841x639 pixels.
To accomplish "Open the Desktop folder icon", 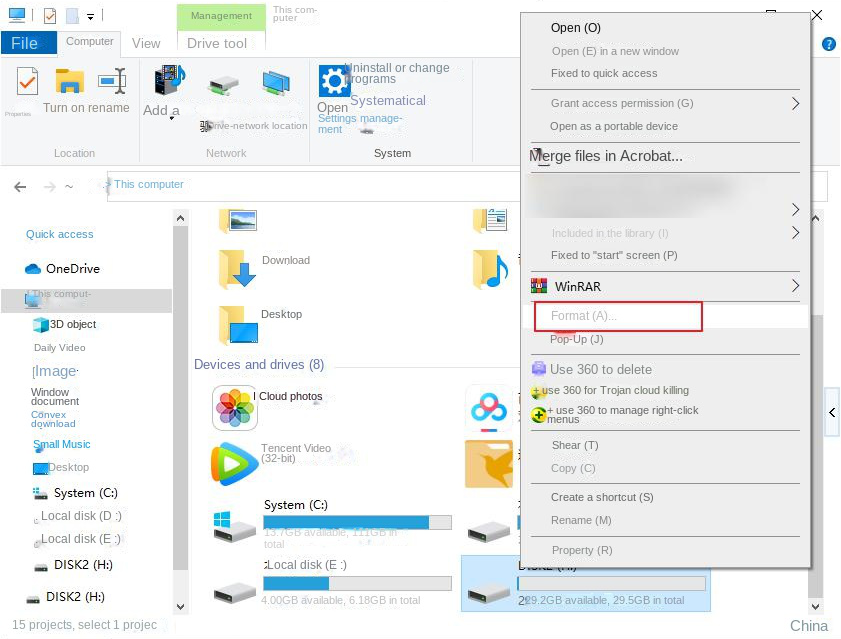I will tap(238, 325).
